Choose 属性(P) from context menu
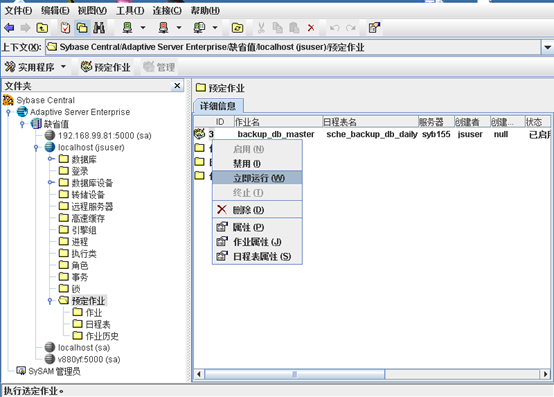Image resolution: width=554 pixels, height=397 pixels. click(x=257, y=227)
